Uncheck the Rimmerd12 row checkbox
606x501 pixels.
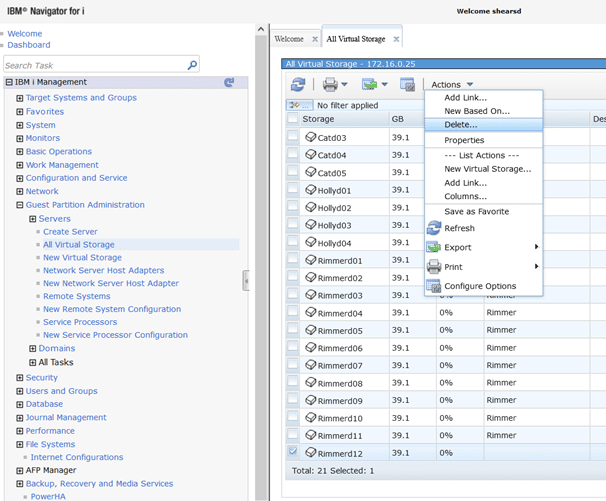pyautogui.click(x=293, y=453)
